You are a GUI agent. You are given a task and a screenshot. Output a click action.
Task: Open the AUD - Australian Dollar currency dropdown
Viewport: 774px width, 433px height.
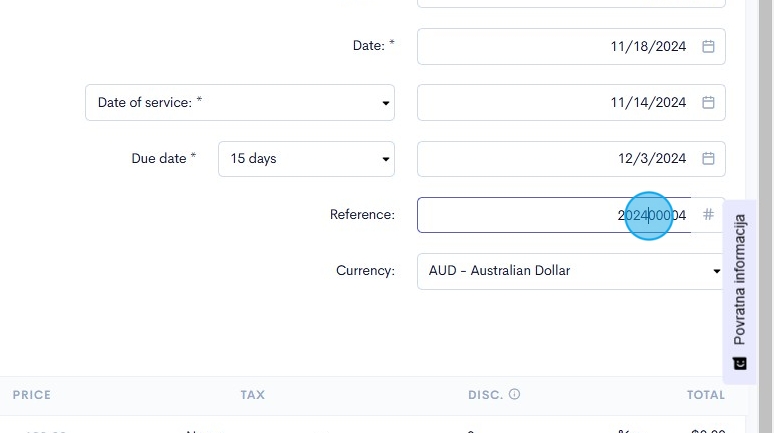(x=571, y=270)
